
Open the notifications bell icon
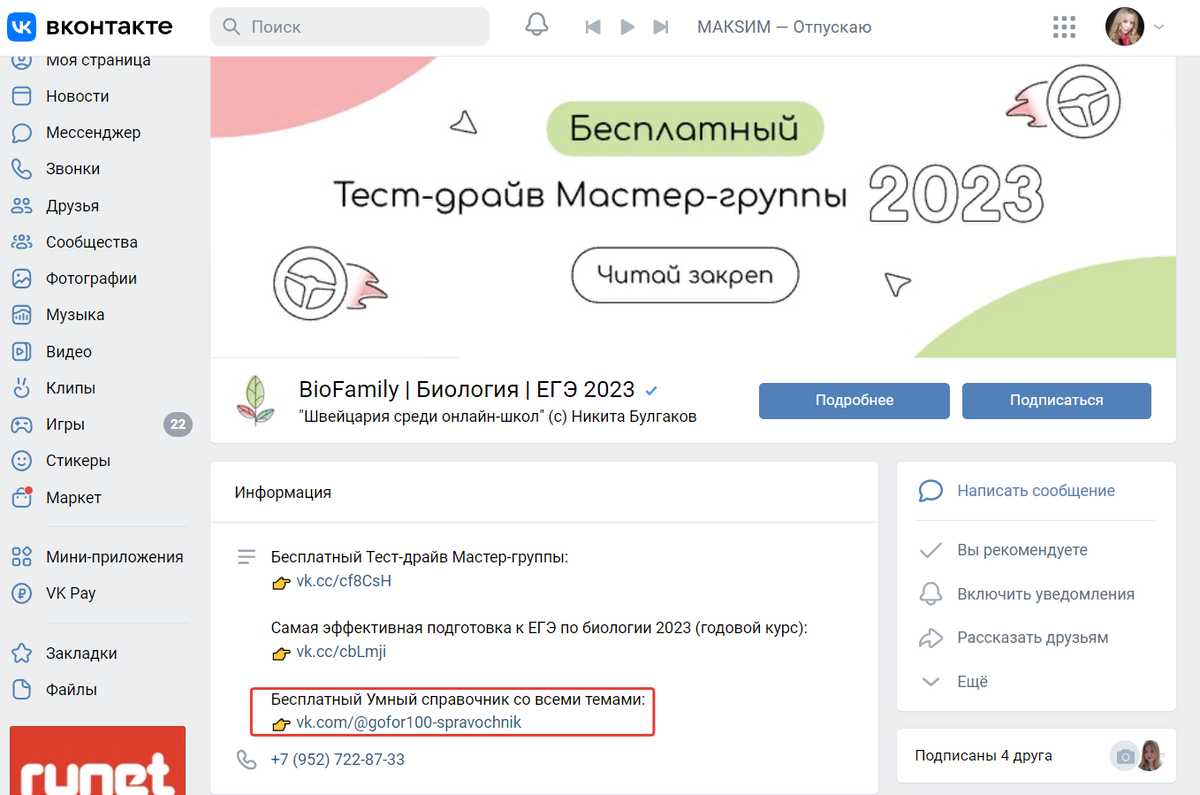[x=537, y=27]
